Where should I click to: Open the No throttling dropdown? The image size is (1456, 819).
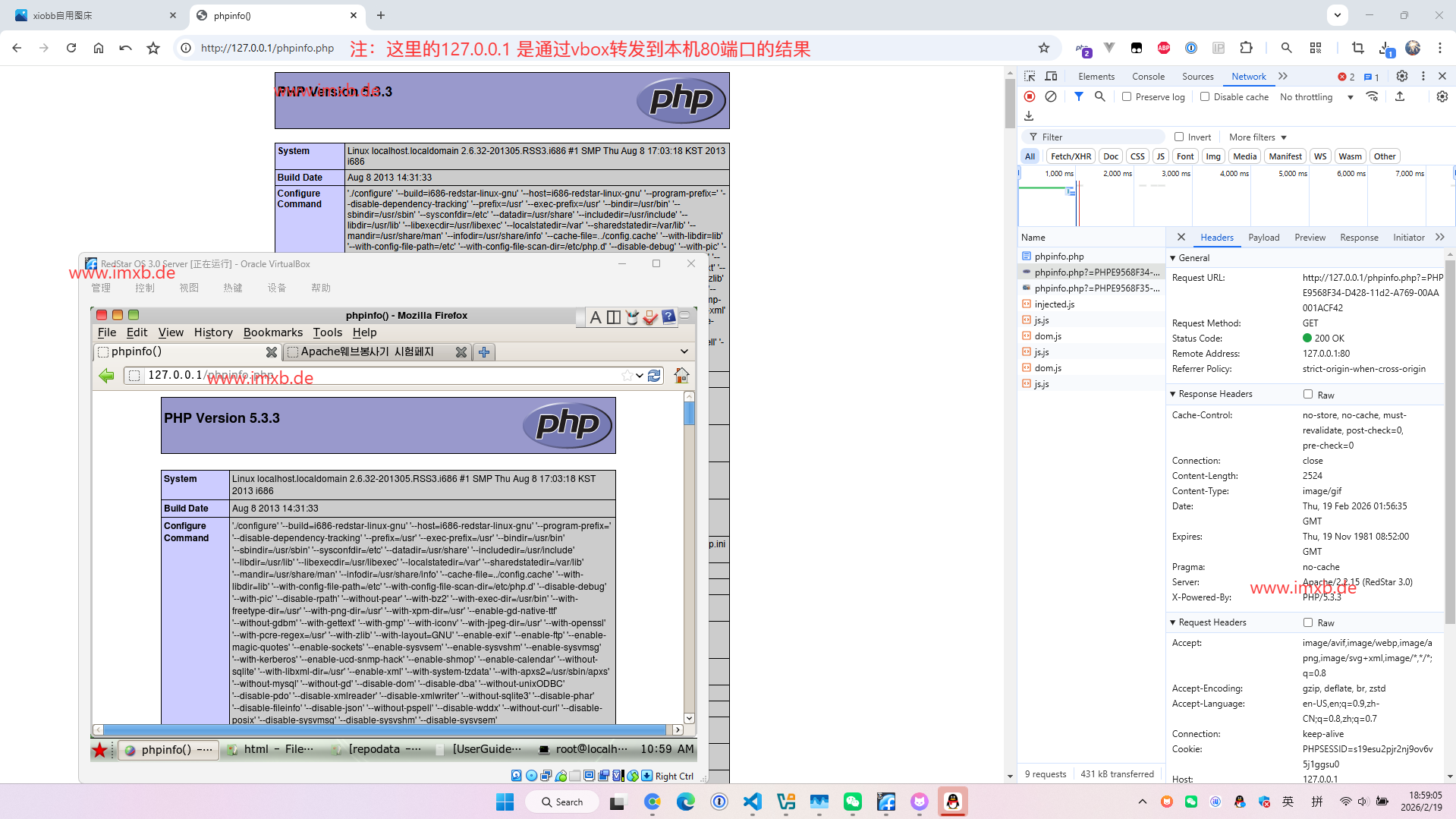pos(1316,97)
